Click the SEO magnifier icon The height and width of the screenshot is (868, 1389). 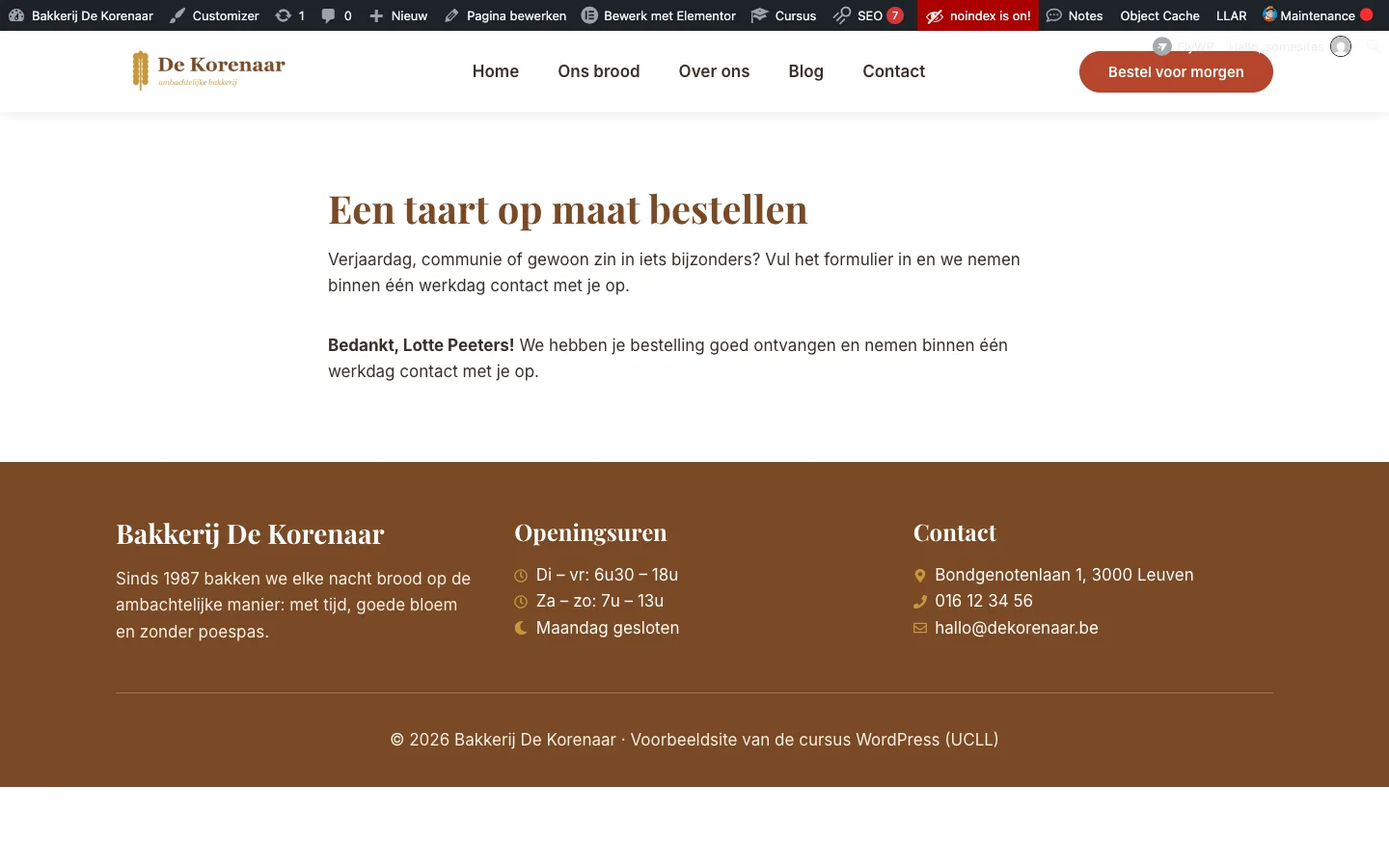[842, 15]
